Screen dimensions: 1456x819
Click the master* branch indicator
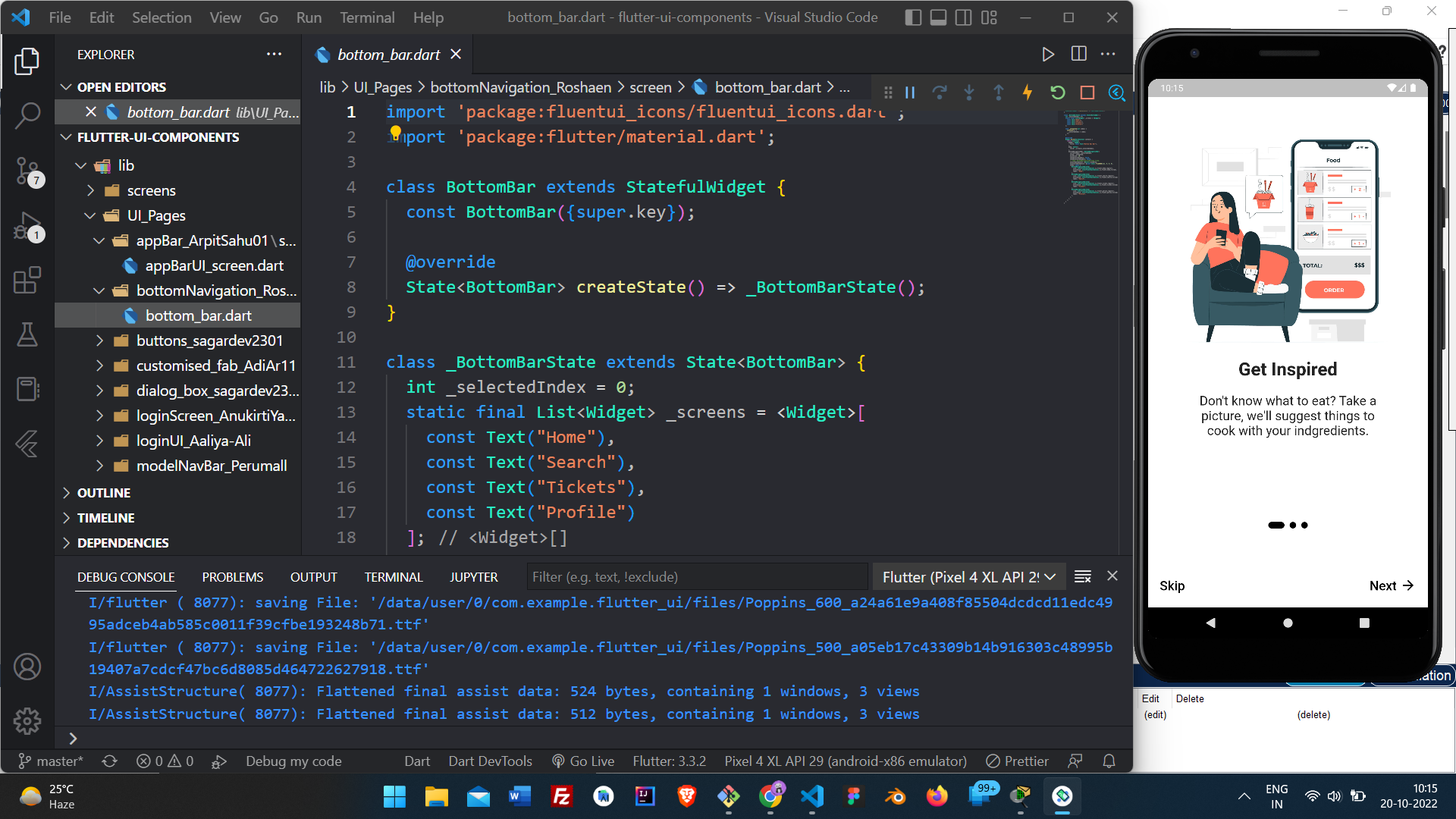(50, 761)
